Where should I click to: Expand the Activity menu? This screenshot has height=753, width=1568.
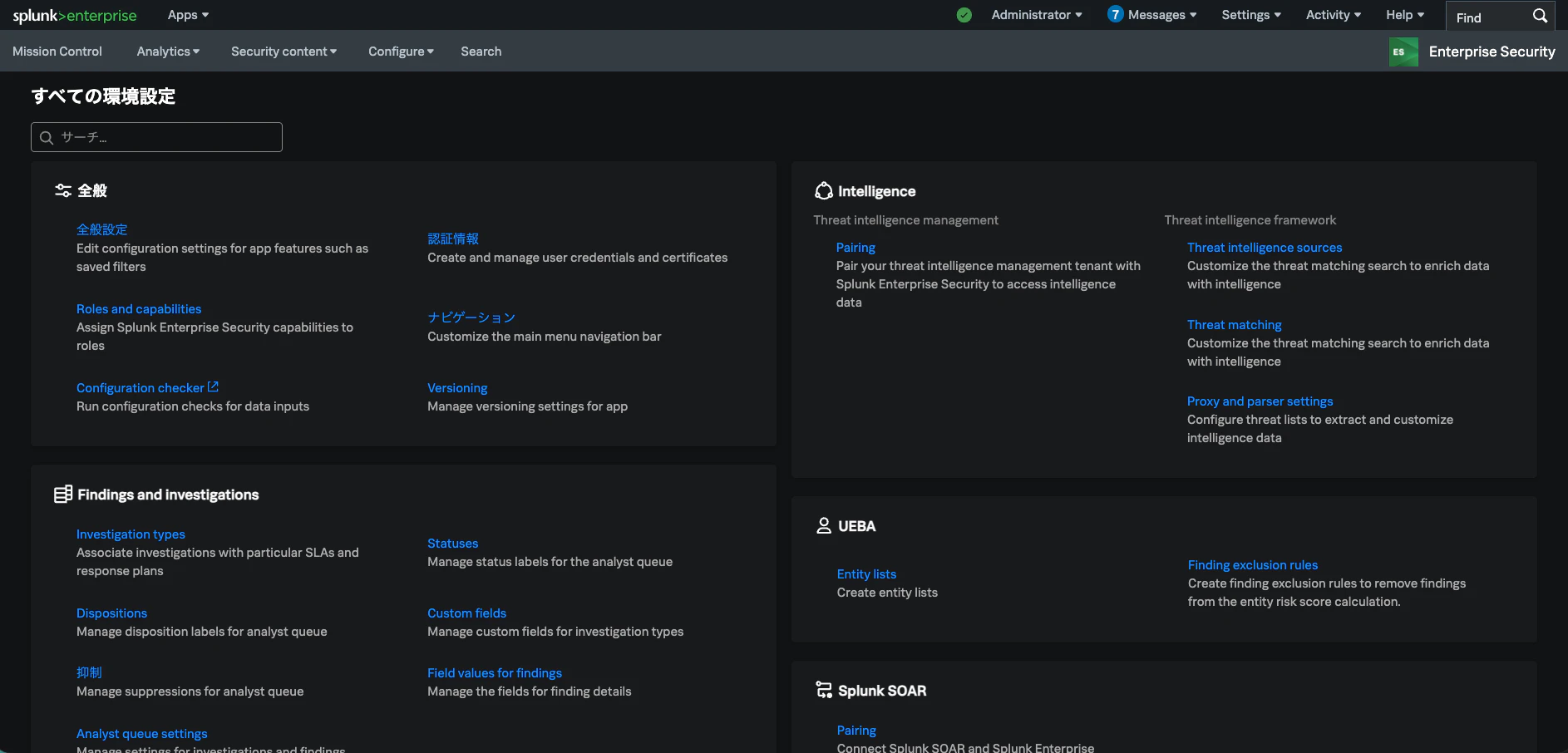click(1334, 15)
